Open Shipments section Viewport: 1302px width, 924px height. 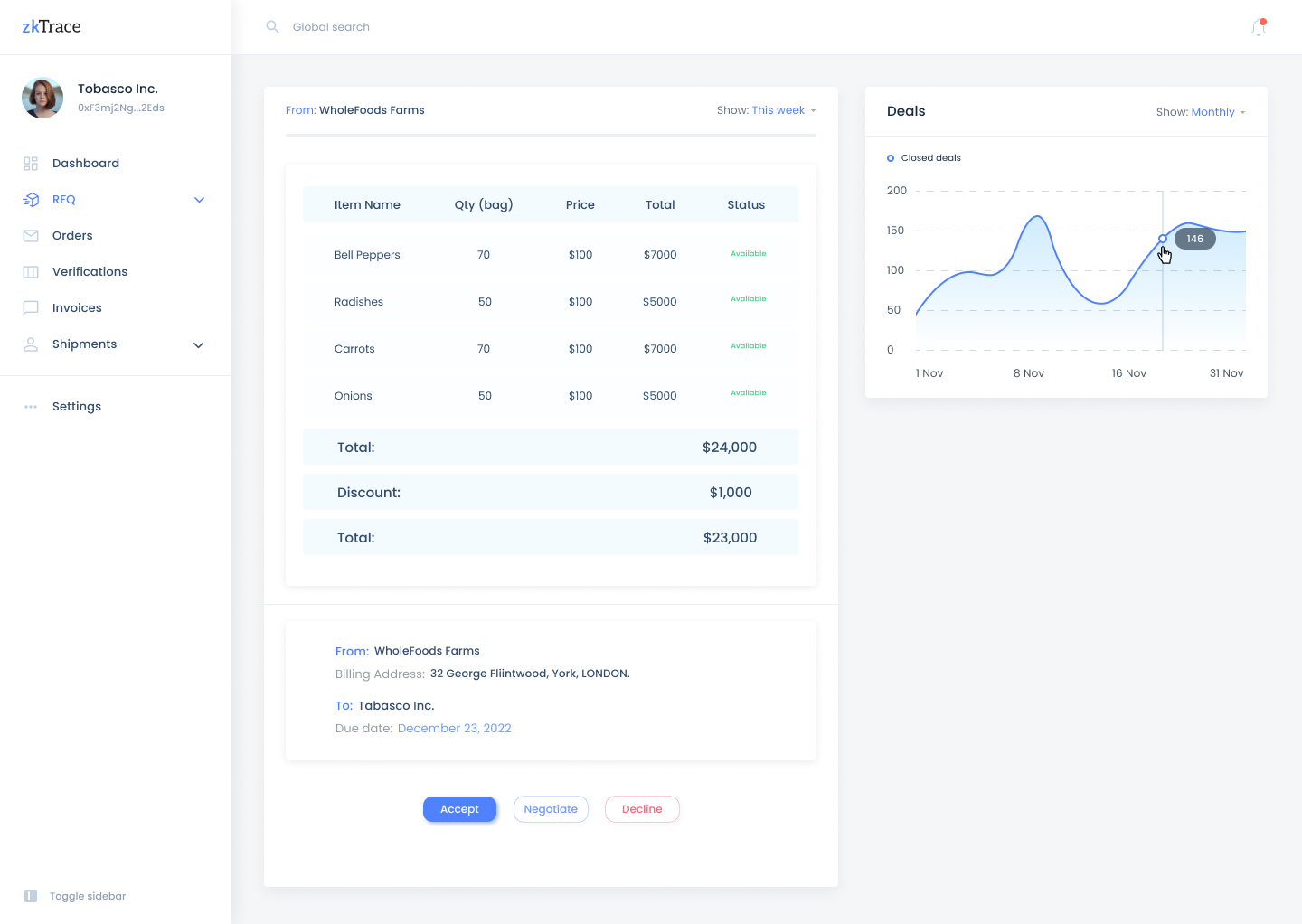tap(84, 344)
